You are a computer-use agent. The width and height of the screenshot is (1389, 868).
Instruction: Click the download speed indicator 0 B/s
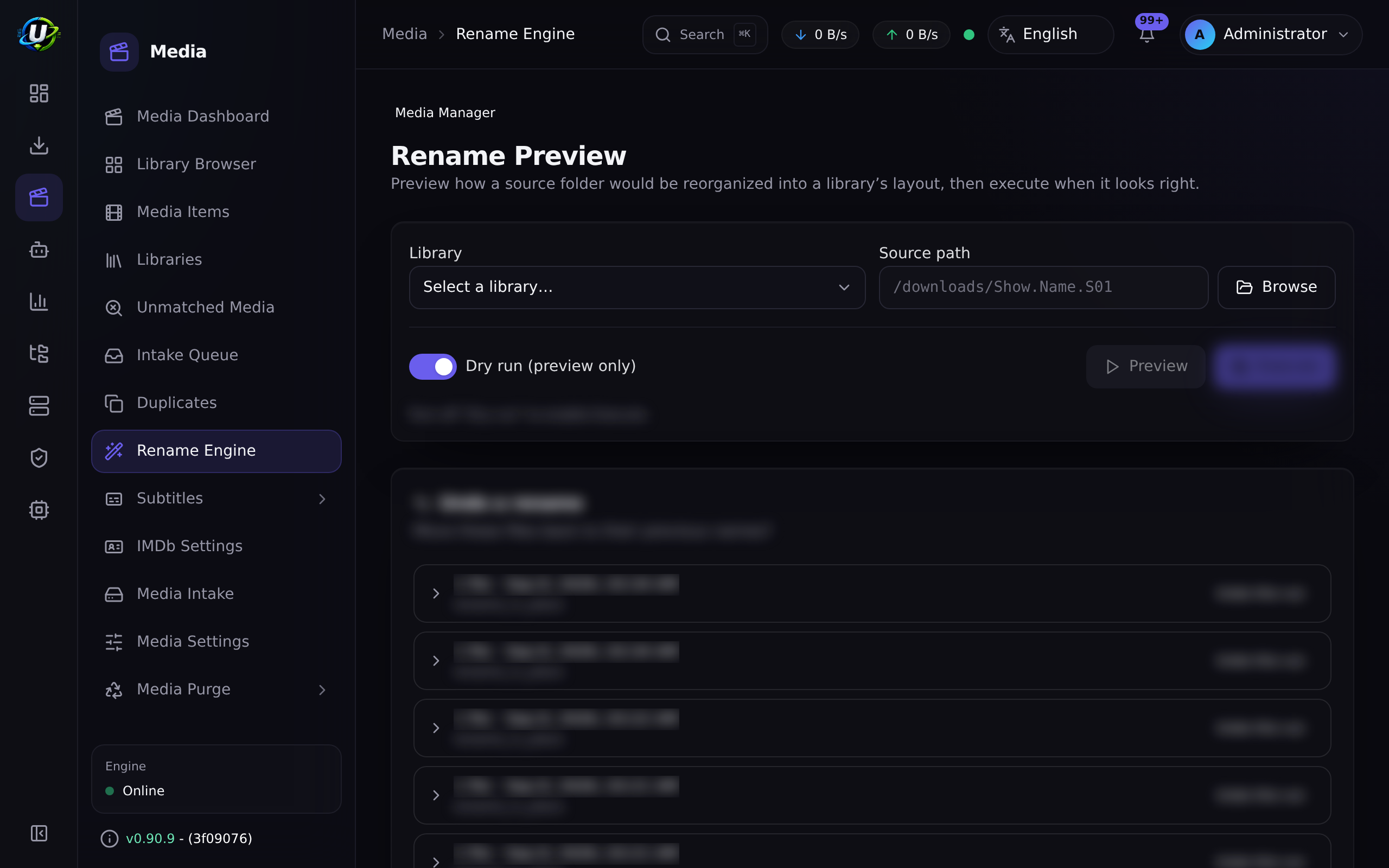coord(820,34)
